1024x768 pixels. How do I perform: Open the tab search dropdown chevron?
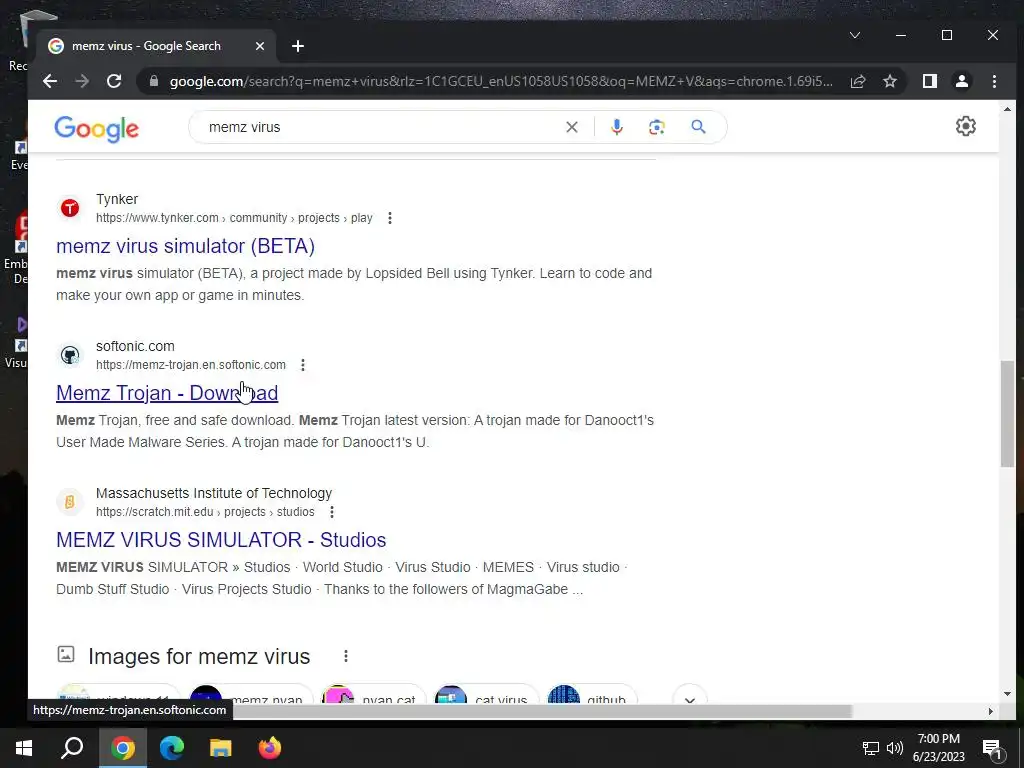click(x=855, y=35)
